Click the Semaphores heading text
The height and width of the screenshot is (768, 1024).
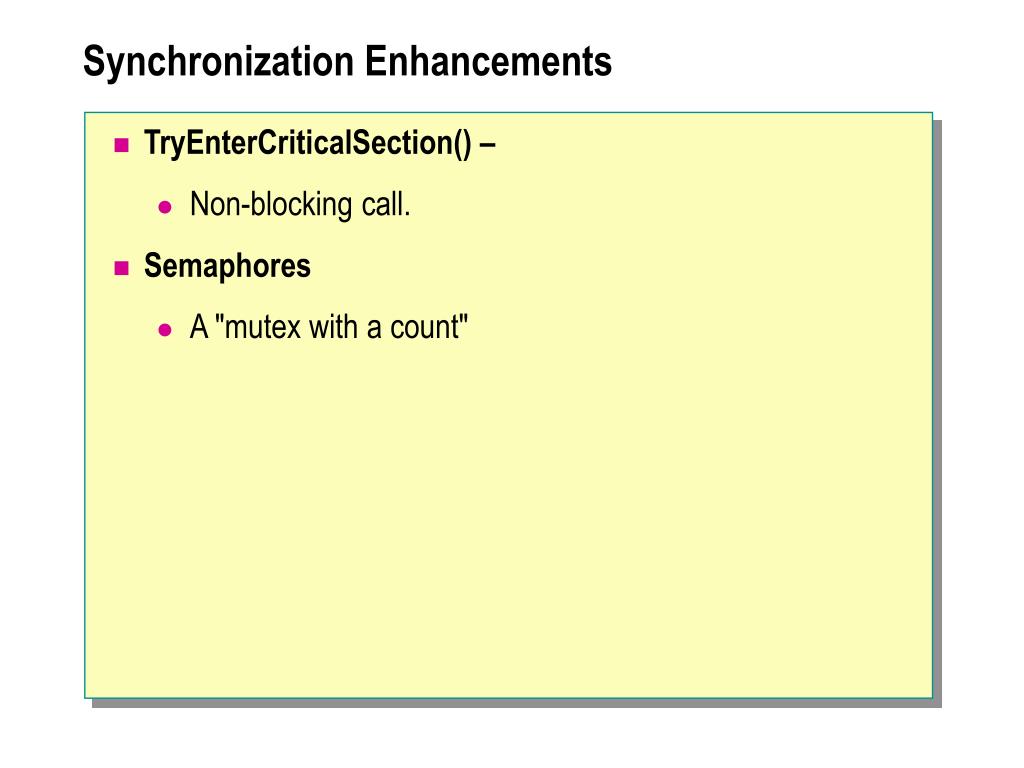pos(227,266)
